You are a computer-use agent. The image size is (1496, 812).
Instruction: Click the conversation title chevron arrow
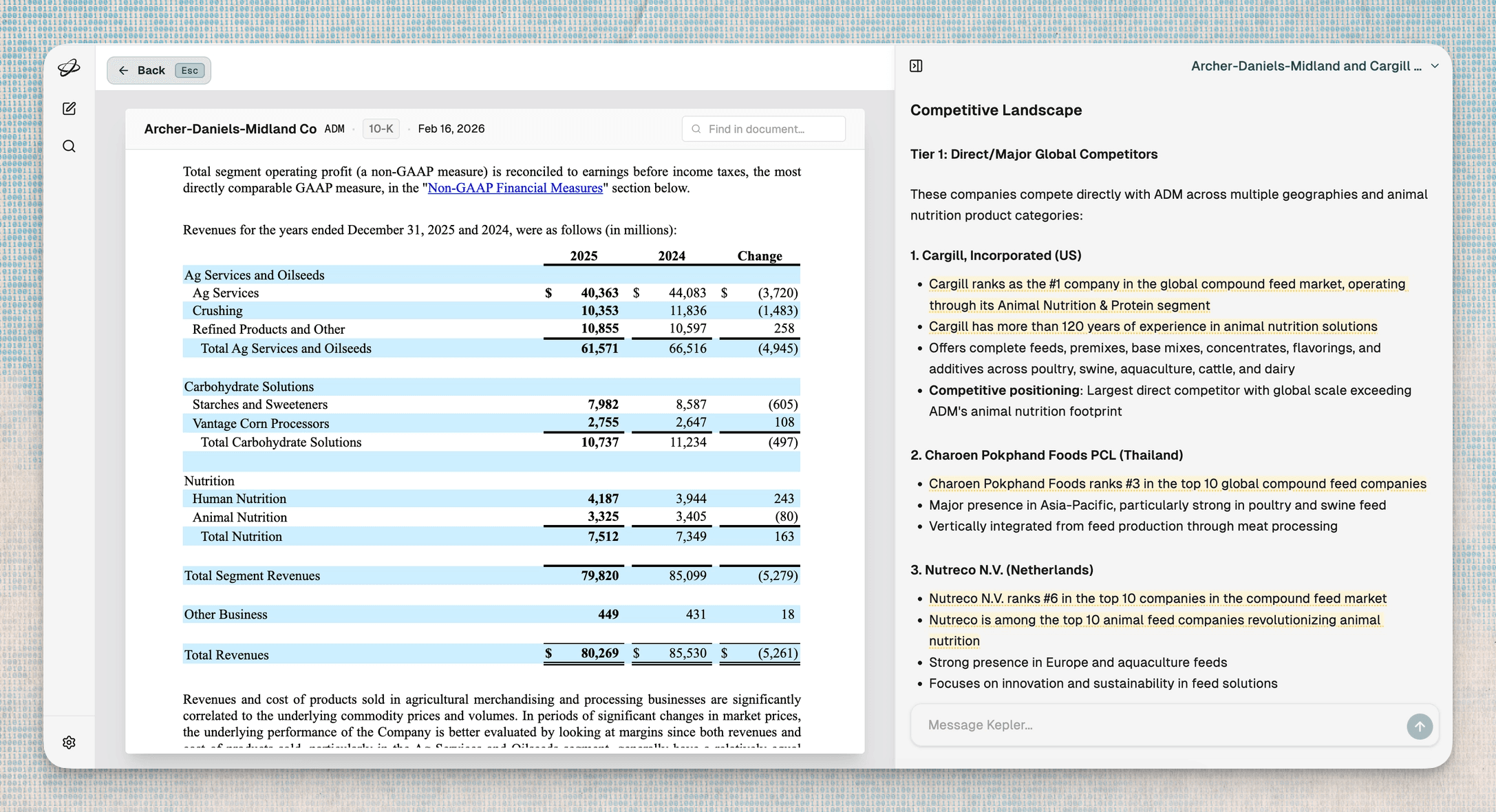(x=1435, y=66)
